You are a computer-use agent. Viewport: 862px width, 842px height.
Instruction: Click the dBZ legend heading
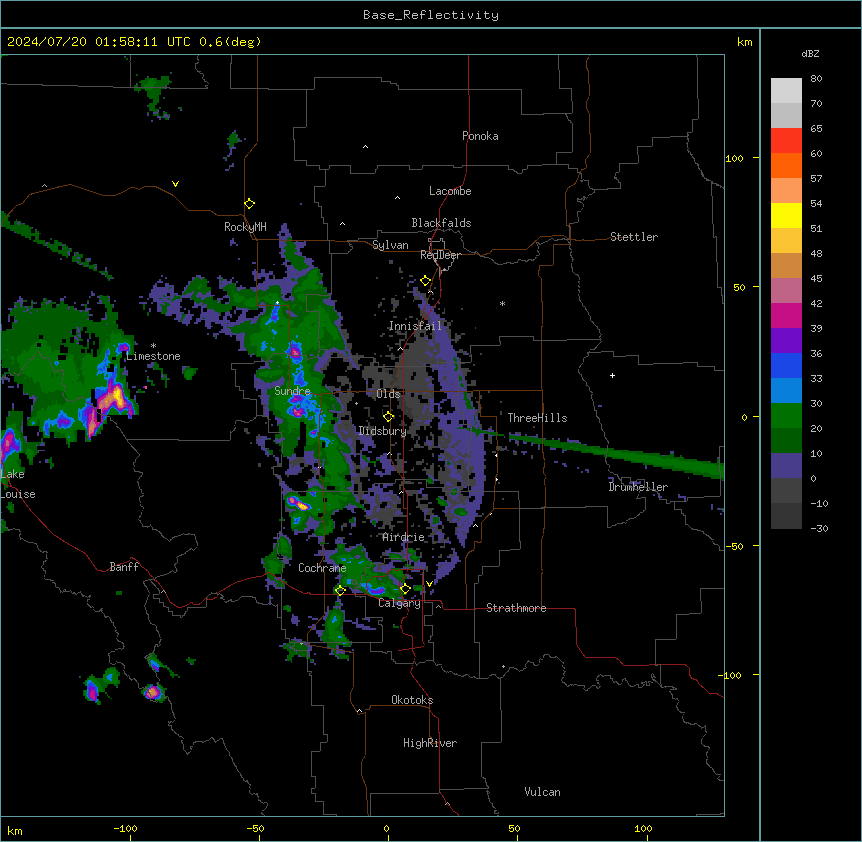[810, 53]
